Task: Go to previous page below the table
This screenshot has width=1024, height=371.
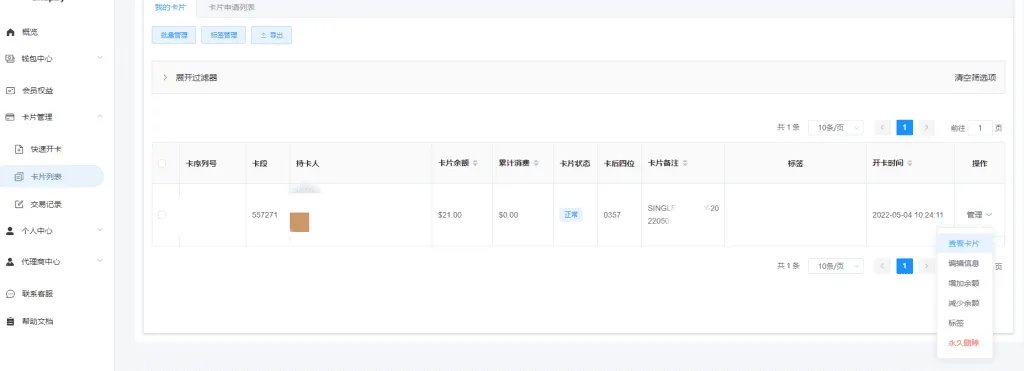Action: (x=883, y=266)
